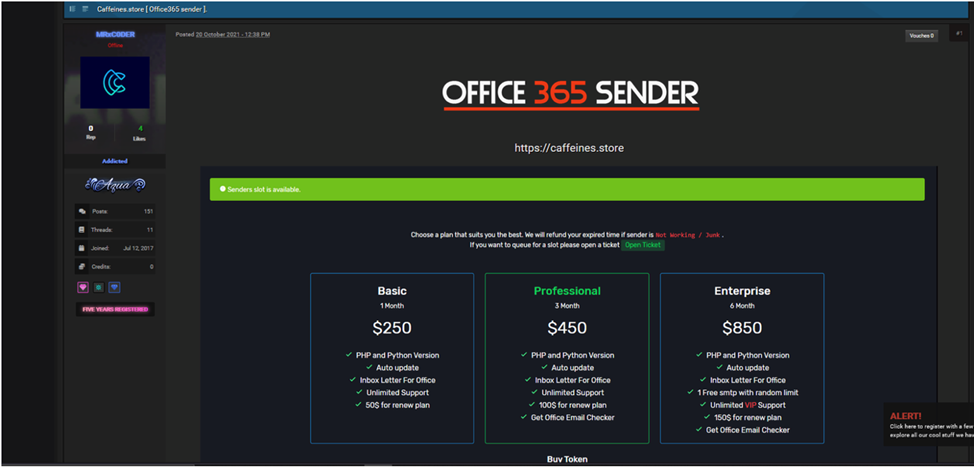The image size is (974, 467).
Task: Click the OFFICE 365 SENDER banner logo
Action: coord(571,94)
